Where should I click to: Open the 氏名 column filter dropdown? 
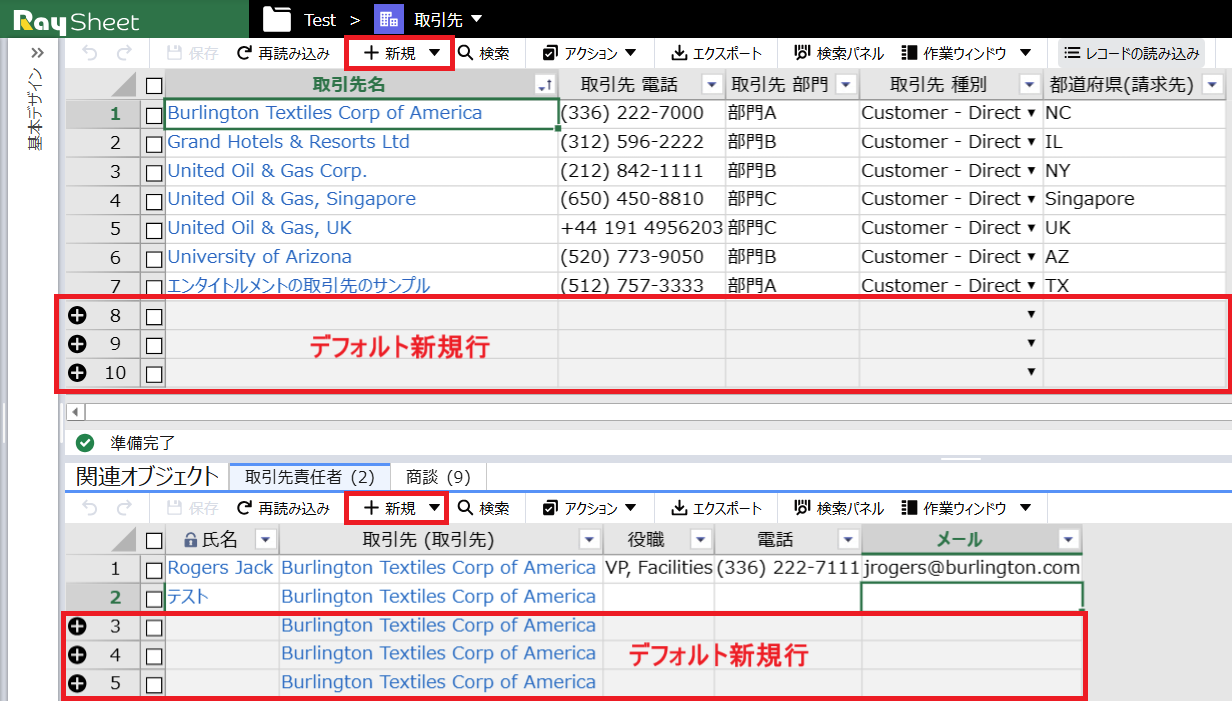click(265, 540)
